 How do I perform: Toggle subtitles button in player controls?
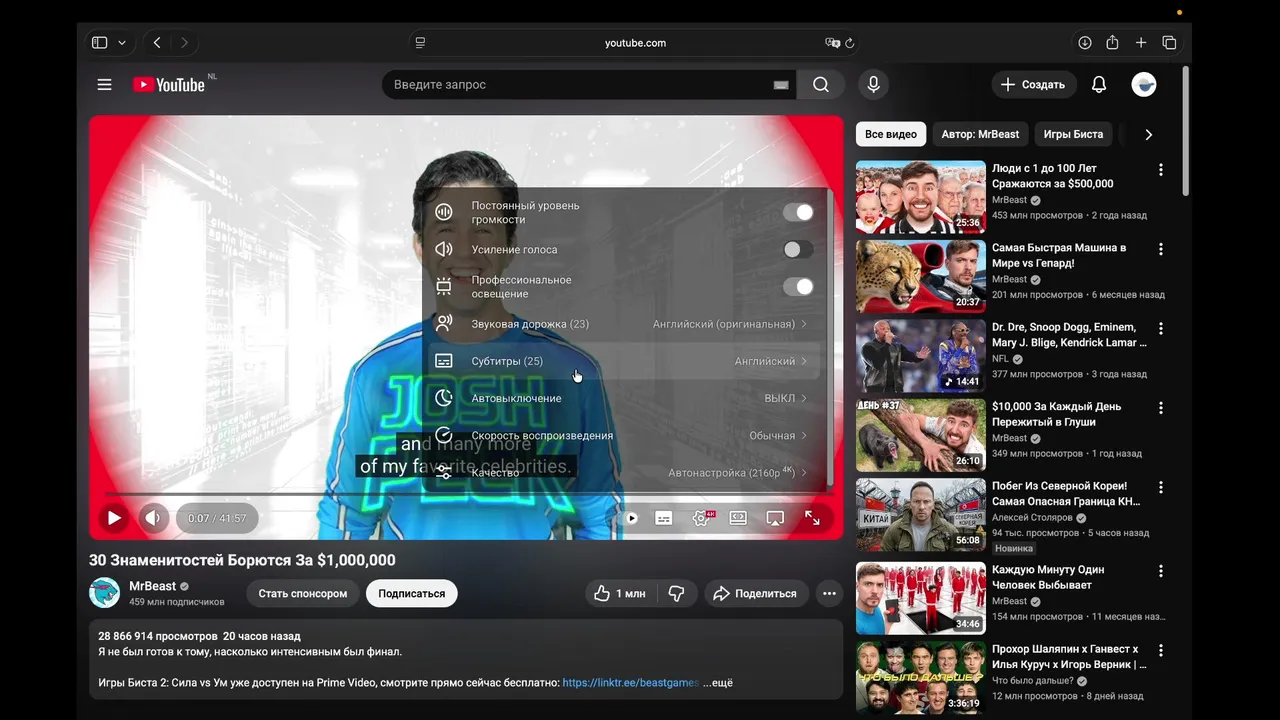click(x=663, y=518)
